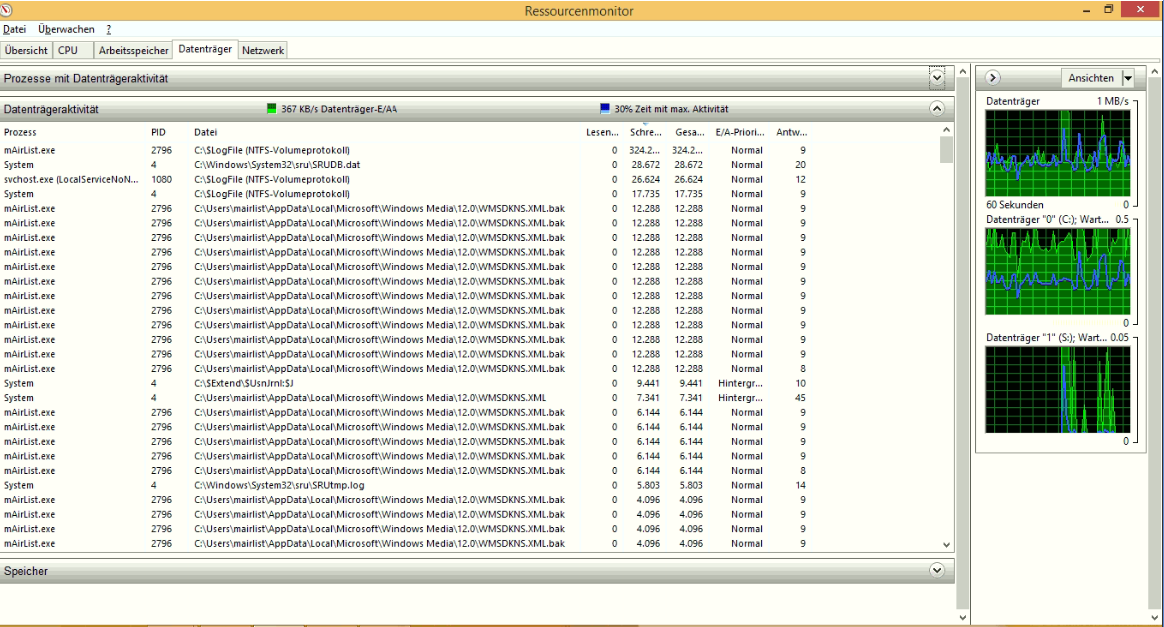
Task: Open the Datei menu
Action: tap(15, 29)
